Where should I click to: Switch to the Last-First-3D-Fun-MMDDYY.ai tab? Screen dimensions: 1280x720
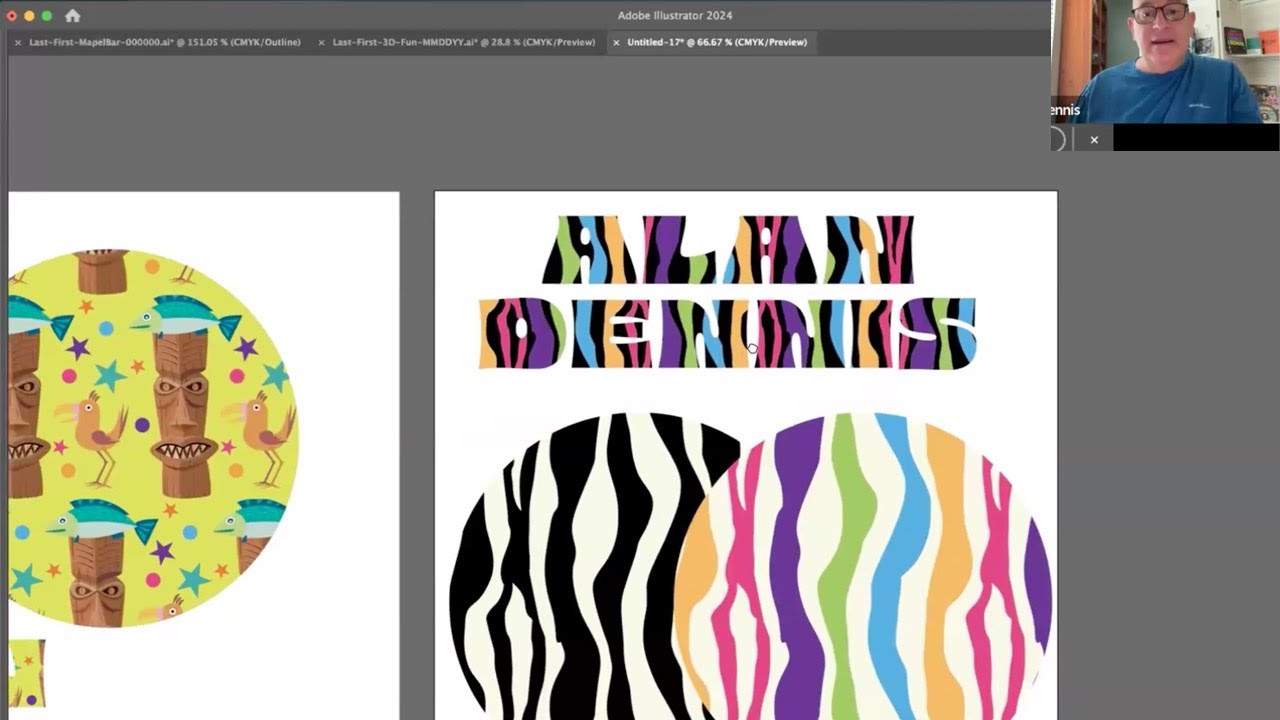[x=463, y=42]
